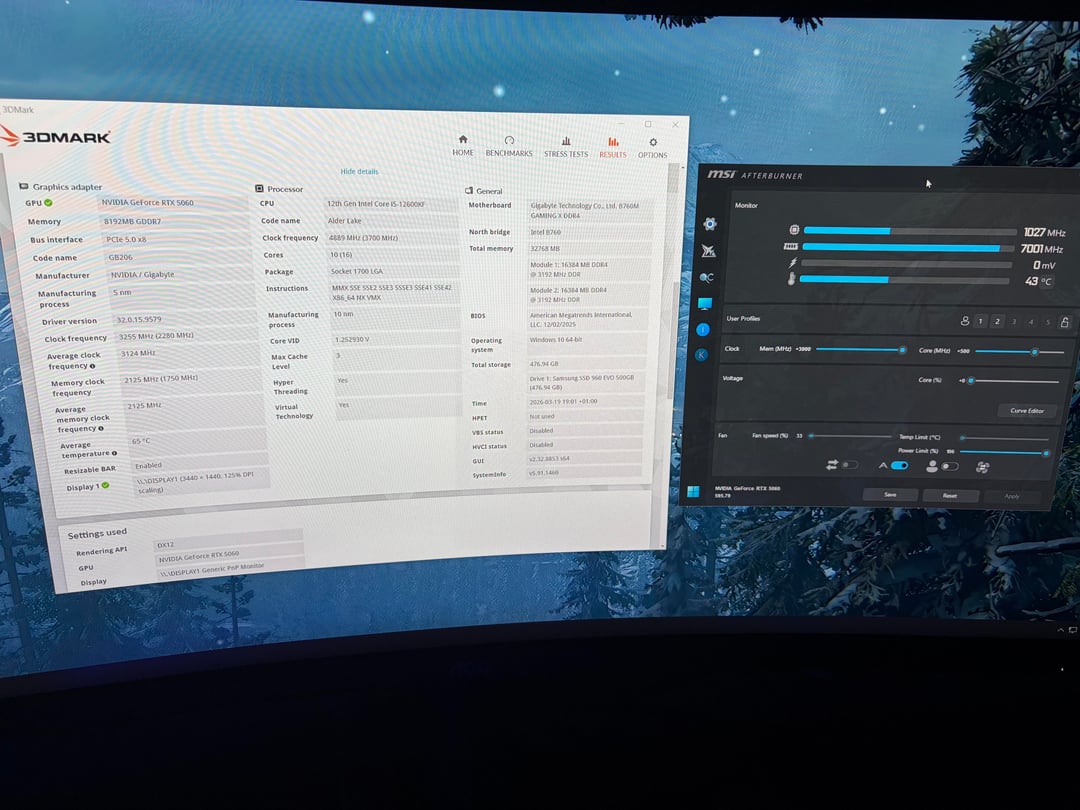Show the Afterburner information icon

703,329
